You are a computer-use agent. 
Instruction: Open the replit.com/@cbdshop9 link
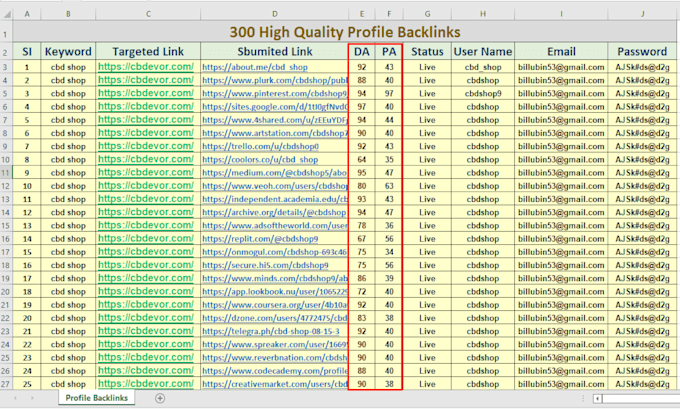260,239
